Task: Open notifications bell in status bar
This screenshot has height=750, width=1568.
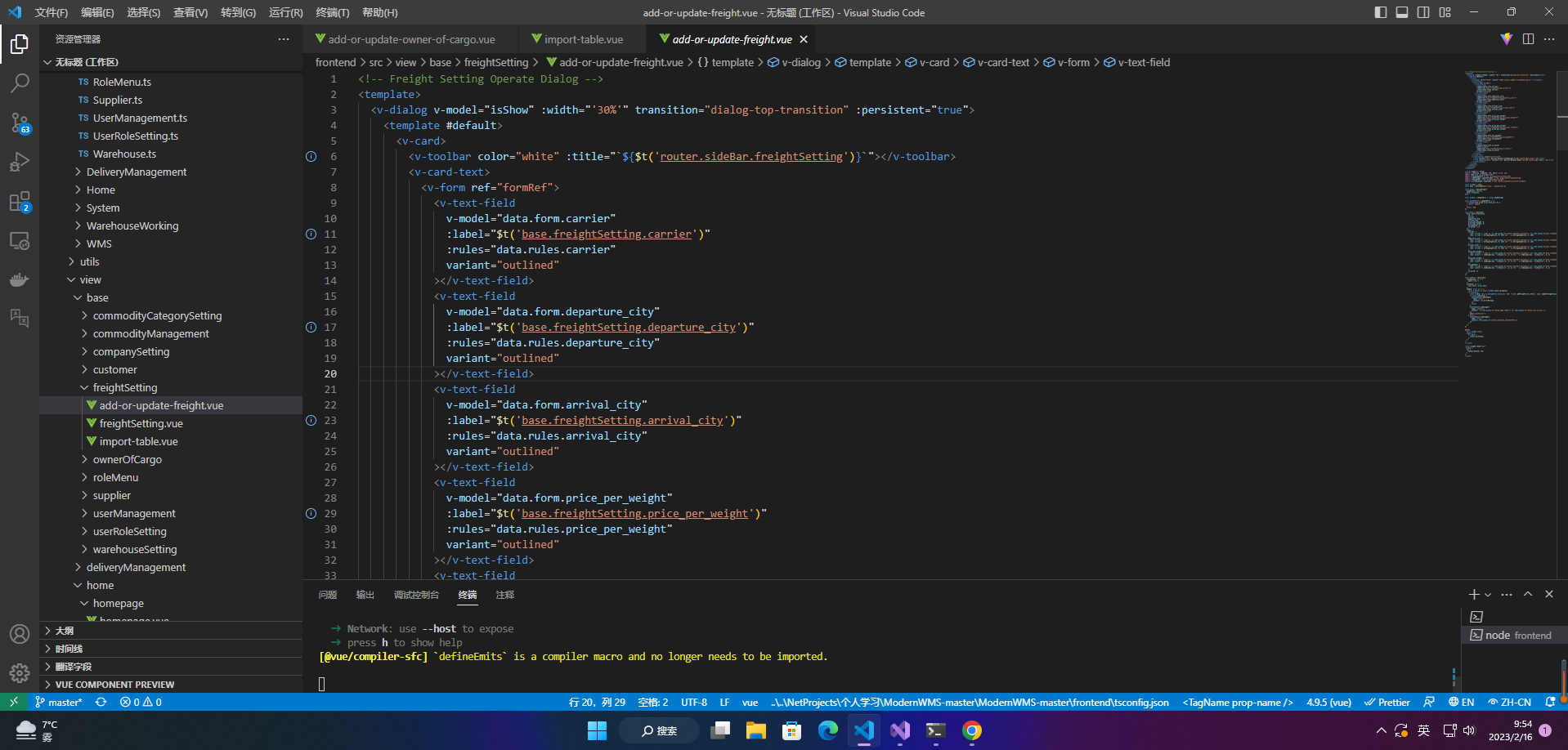Action: pos(1550,702)
